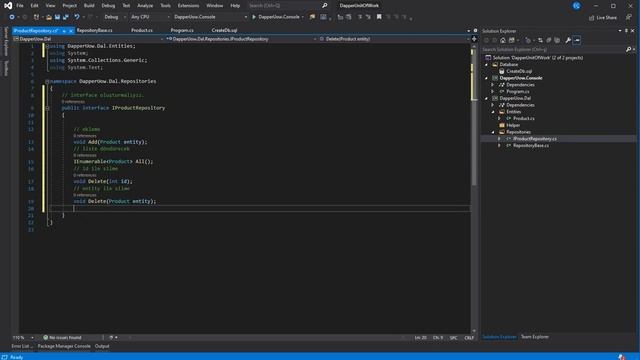Screen dimensions: 640x360
Task: Open the Error List tab
Action: [22, 346]
